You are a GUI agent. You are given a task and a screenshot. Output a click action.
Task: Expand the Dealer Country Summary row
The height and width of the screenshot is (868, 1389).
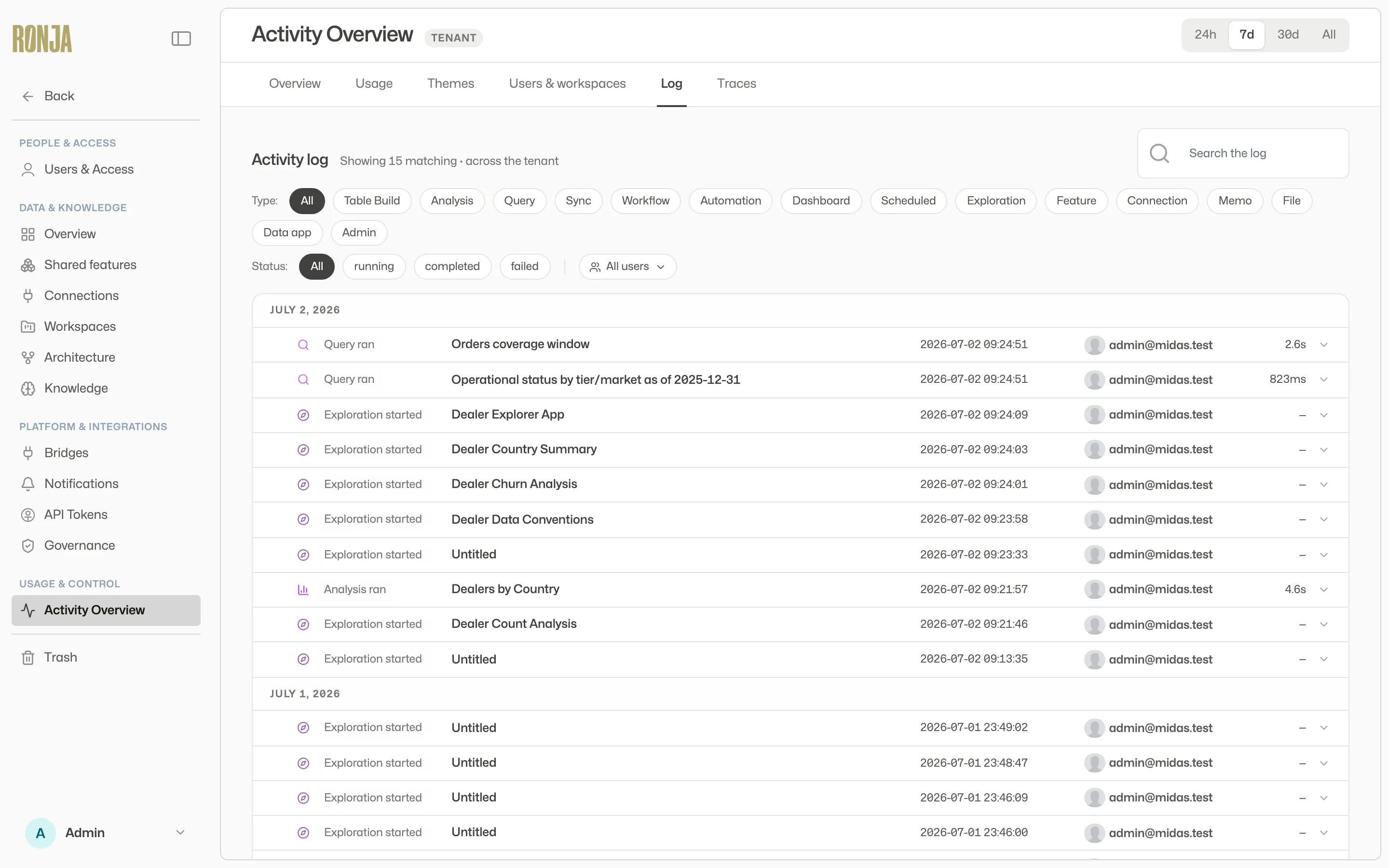click(x=1323, y=449)
